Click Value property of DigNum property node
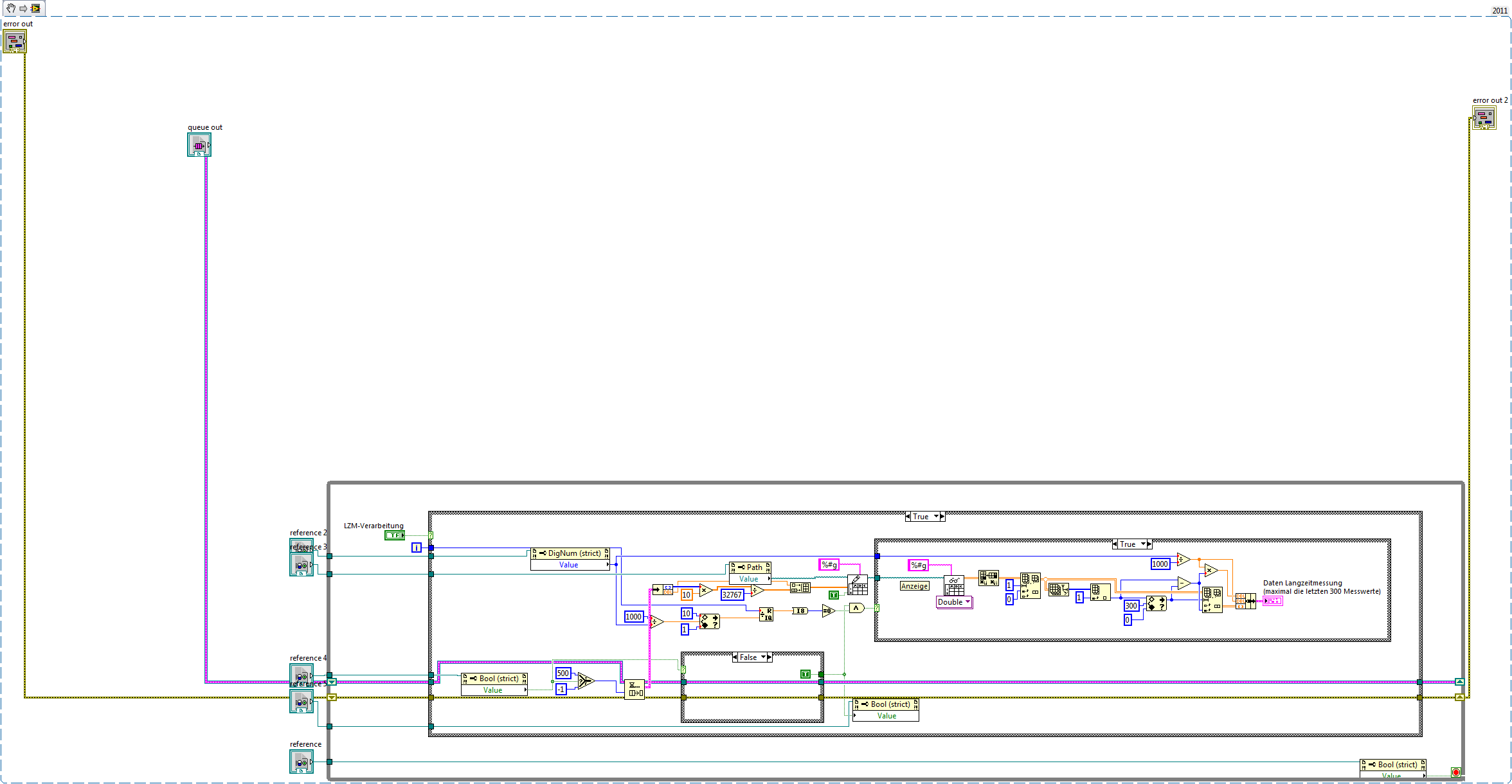 (x=568, y=565)
